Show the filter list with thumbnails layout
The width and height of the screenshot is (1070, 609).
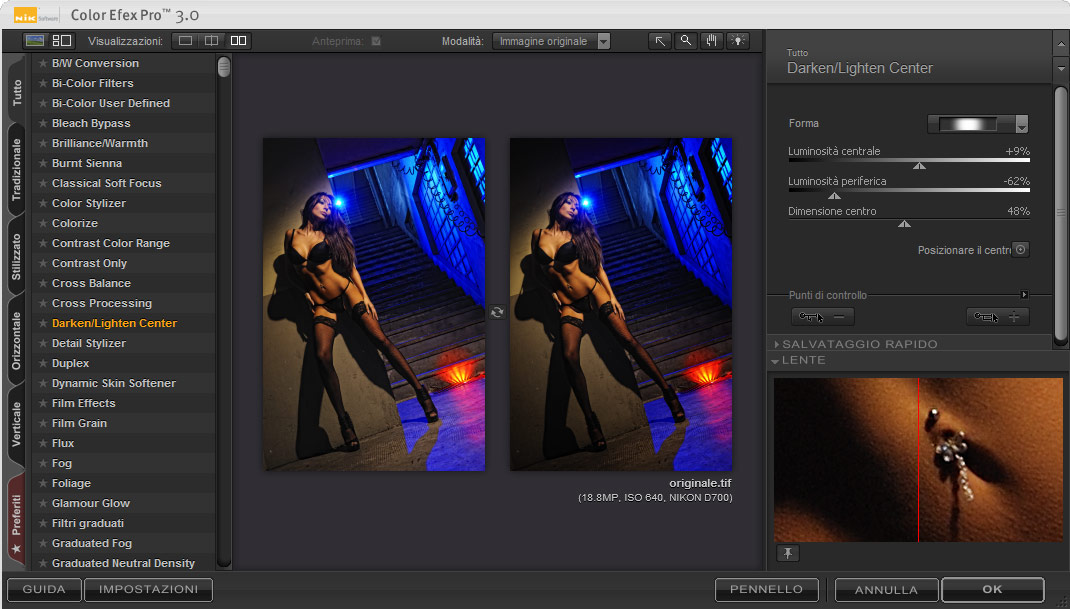coord(61,41)
